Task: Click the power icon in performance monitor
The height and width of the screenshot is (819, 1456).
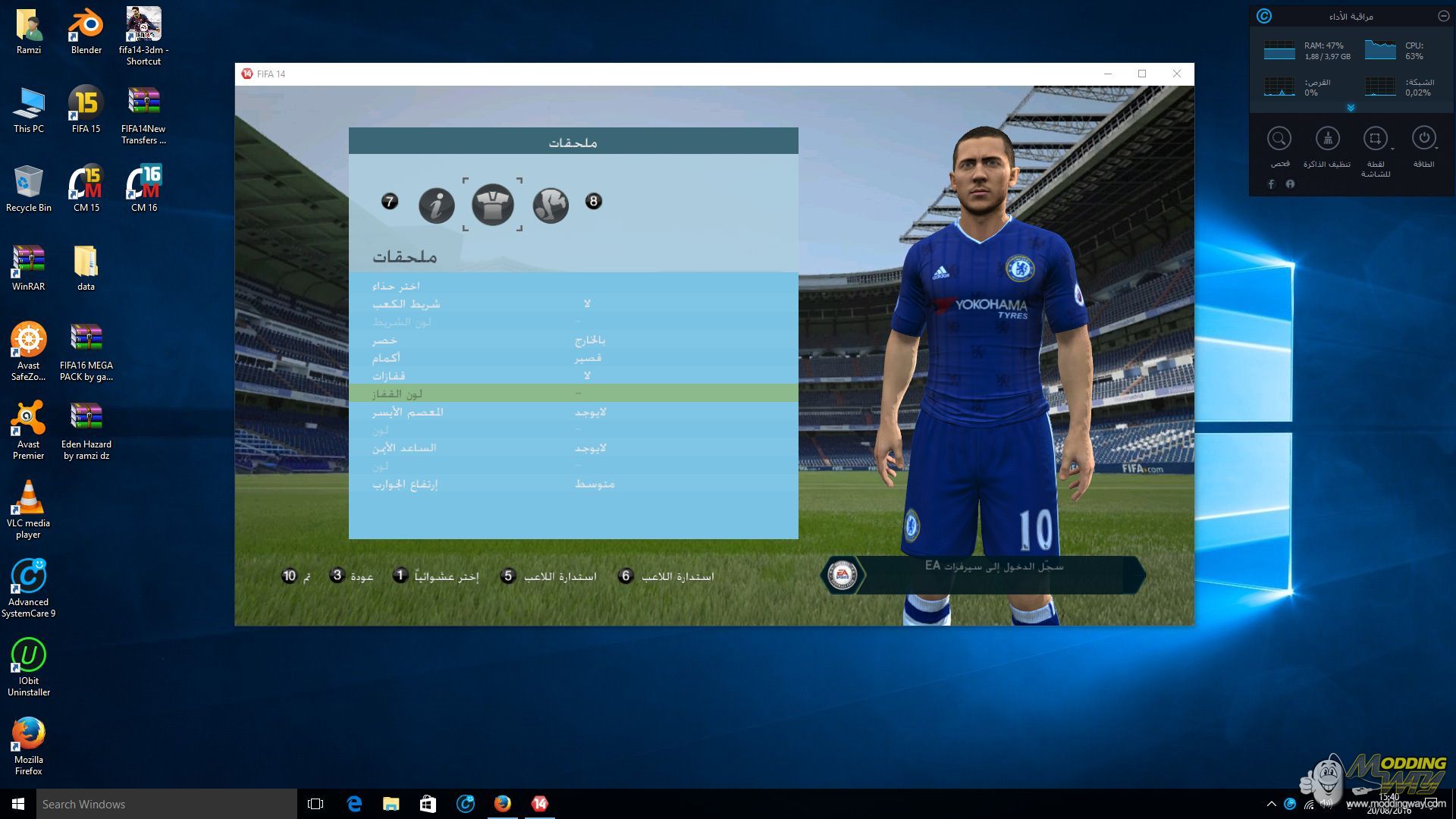Action: (x=1423, y=138)
